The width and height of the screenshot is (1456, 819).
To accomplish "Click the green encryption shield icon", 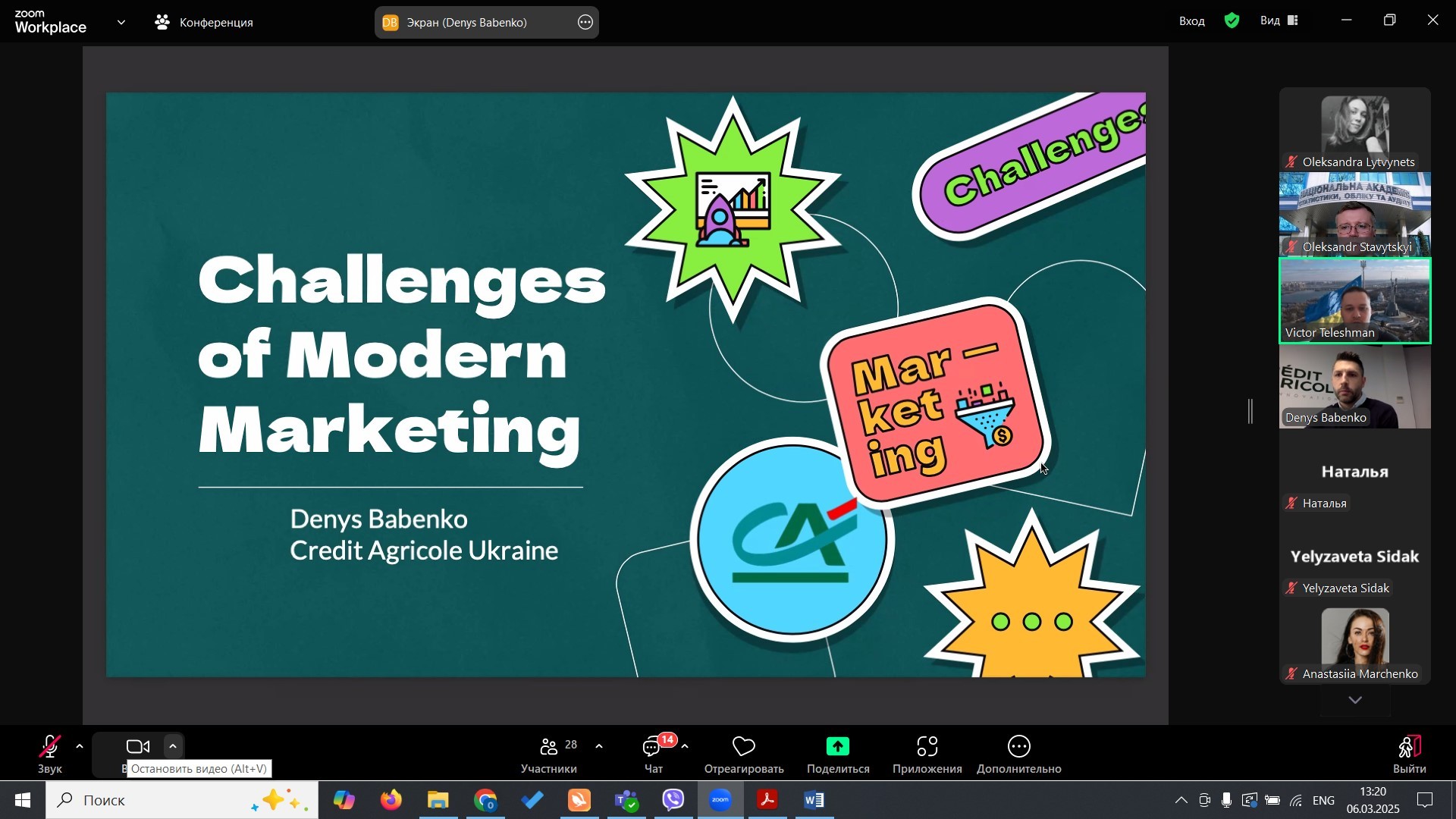I will (1232, 21).
